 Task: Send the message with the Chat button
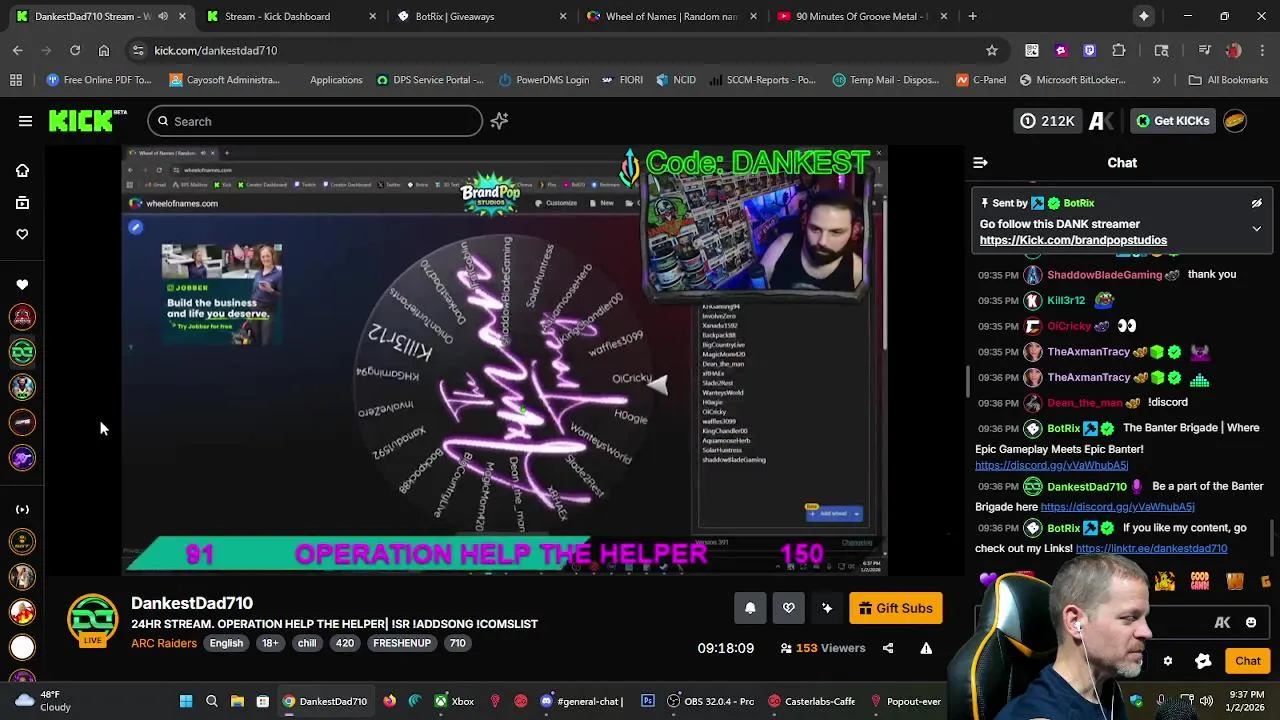pyautogui.click(x=1247, y=661)
